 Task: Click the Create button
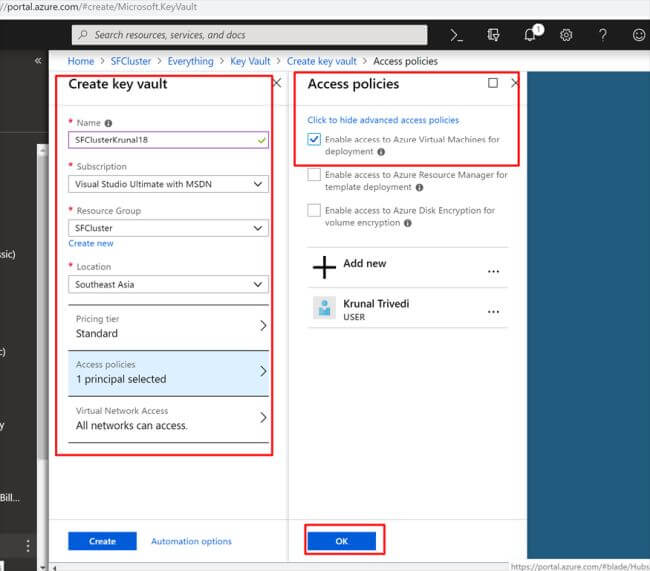click(x=102, y=541)
